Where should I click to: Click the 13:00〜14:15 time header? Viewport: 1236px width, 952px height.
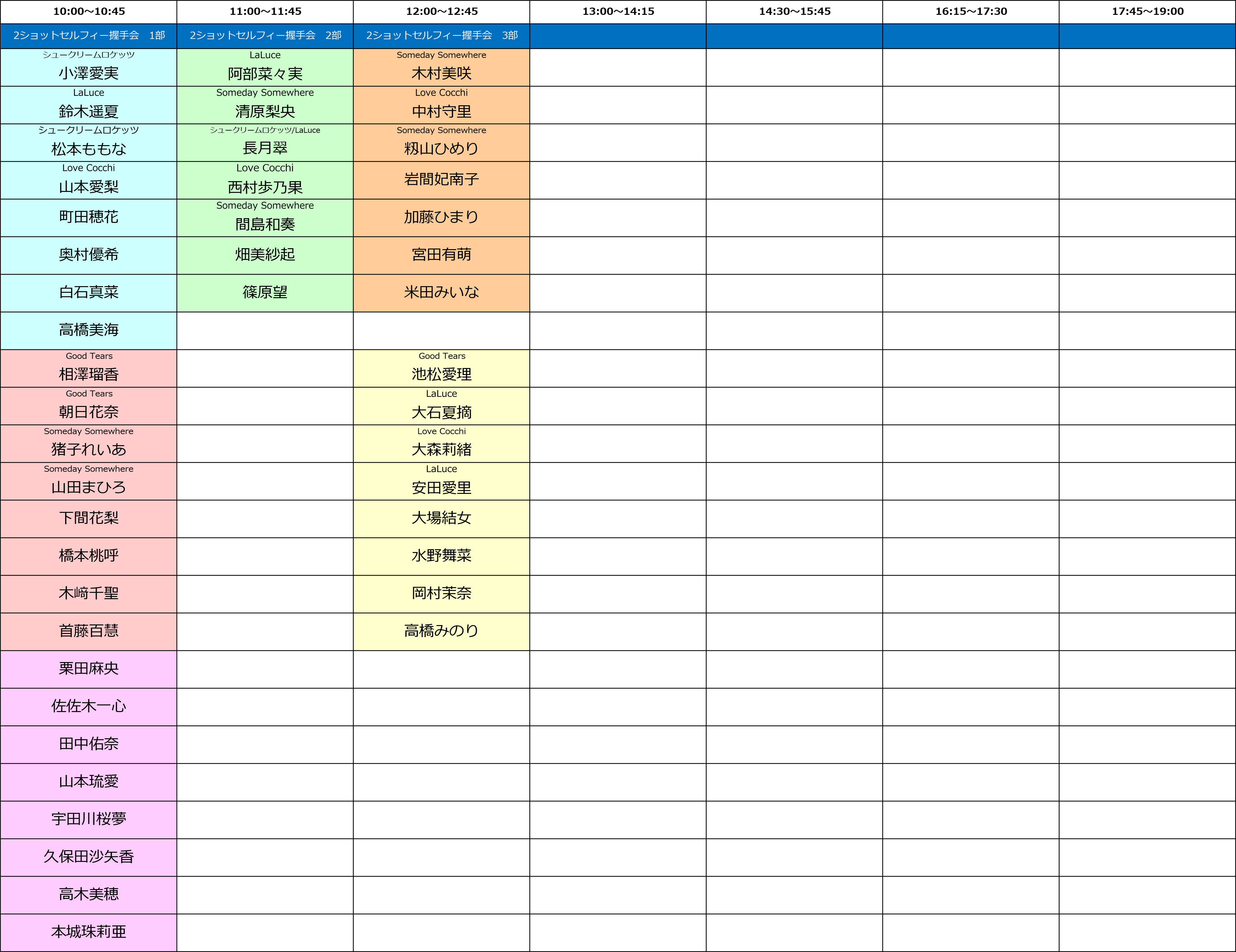pos(618,11)
